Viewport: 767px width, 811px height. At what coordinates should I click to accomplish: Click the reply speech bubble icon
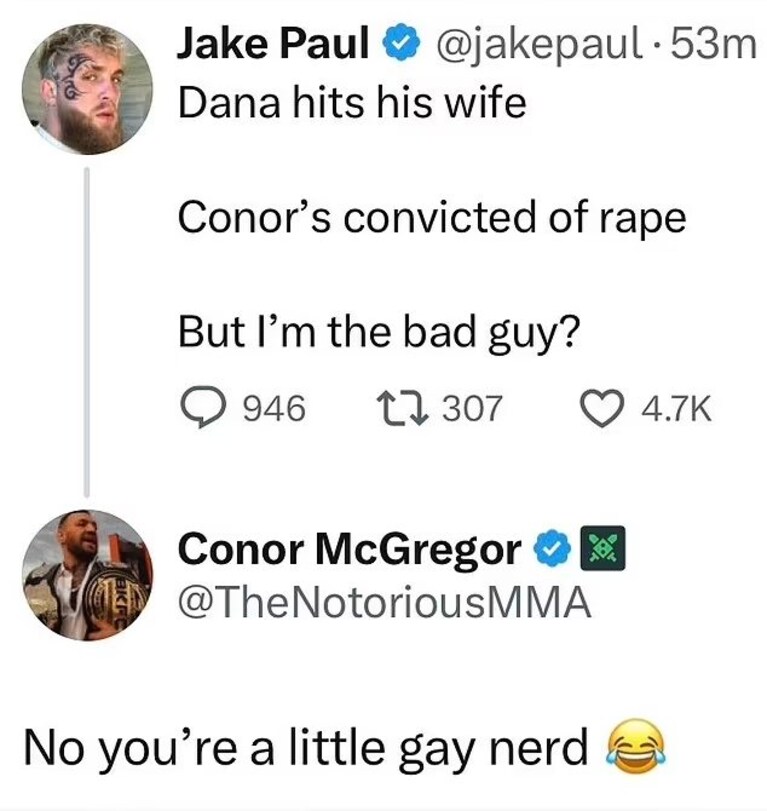[203, 408]
